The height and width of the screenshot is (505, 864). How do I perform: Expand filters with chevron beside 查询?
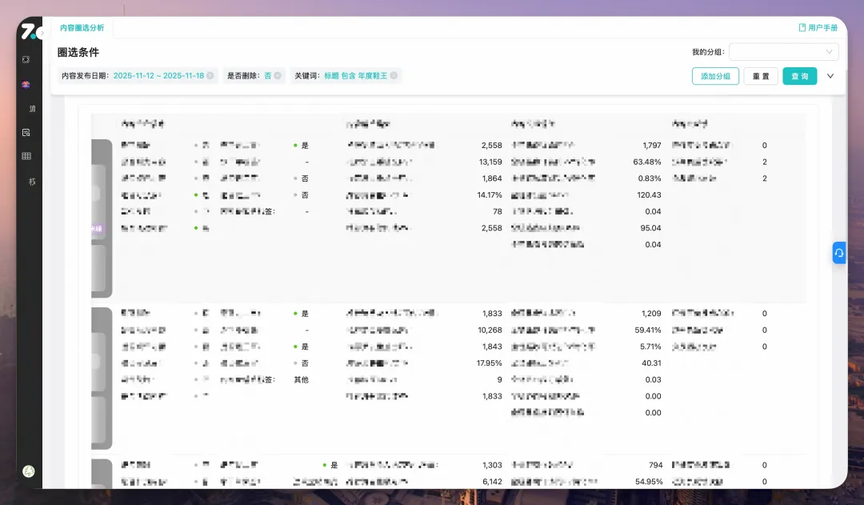830,76
